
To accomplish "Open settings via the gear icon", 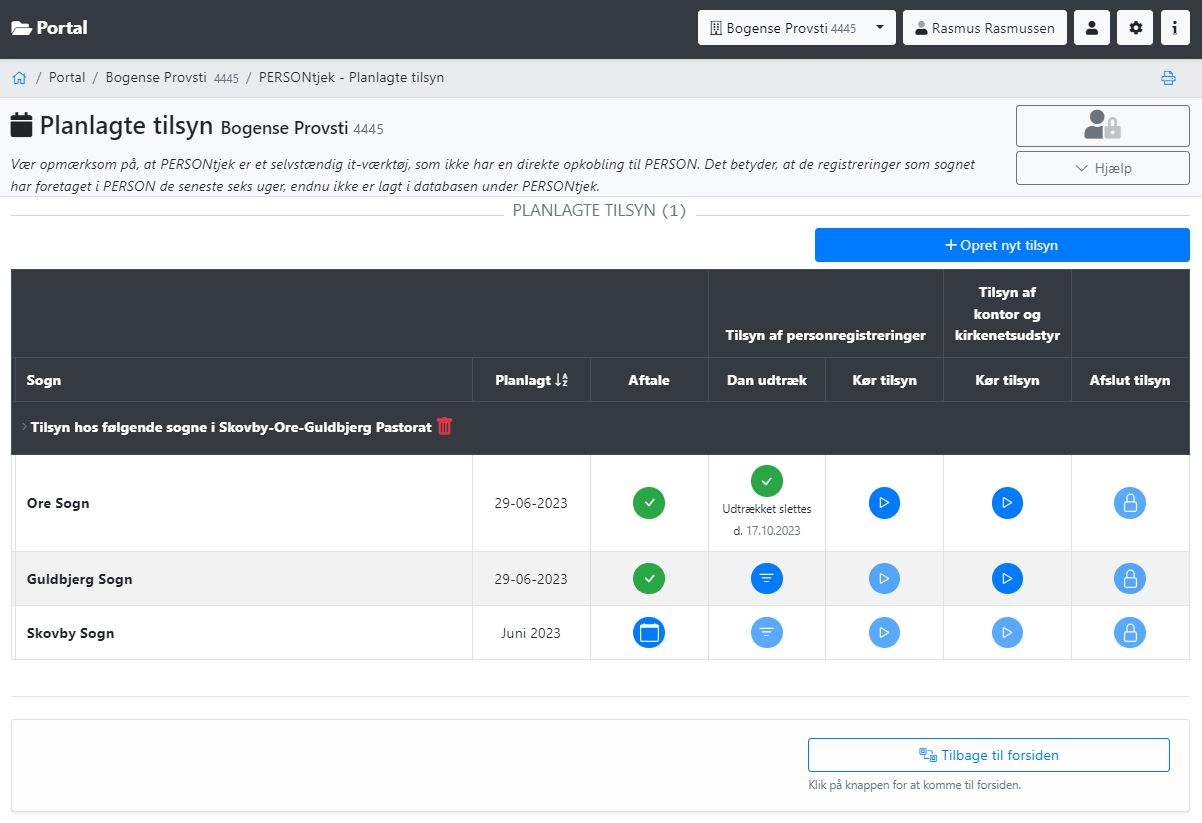I will 1135,28.
